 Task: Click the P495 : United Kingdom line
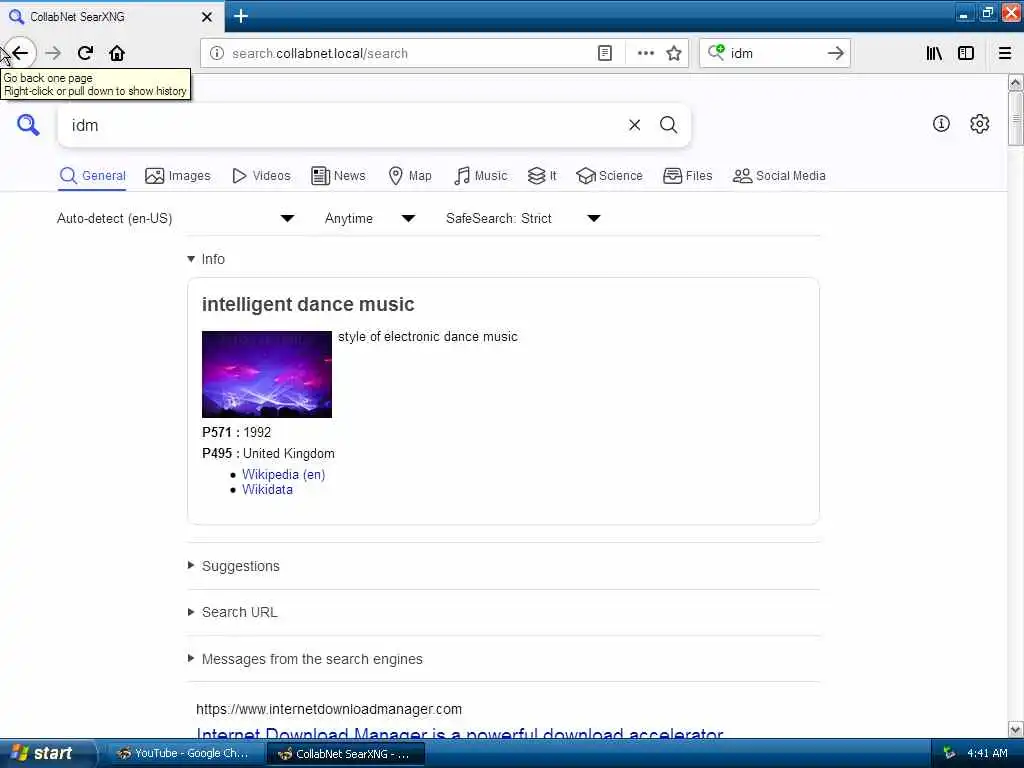tap(268, 453)
